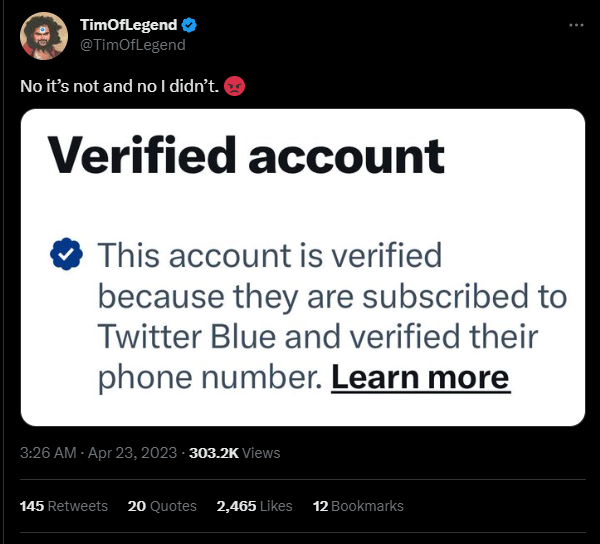This screenshot has width=600, height=544.
Task: Follow the Learn more link
Action: tap(421, 378)
